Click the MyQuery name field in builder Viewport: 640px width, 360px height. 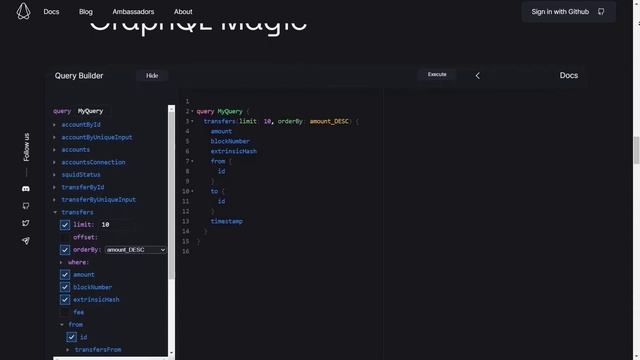pos(91,111)
